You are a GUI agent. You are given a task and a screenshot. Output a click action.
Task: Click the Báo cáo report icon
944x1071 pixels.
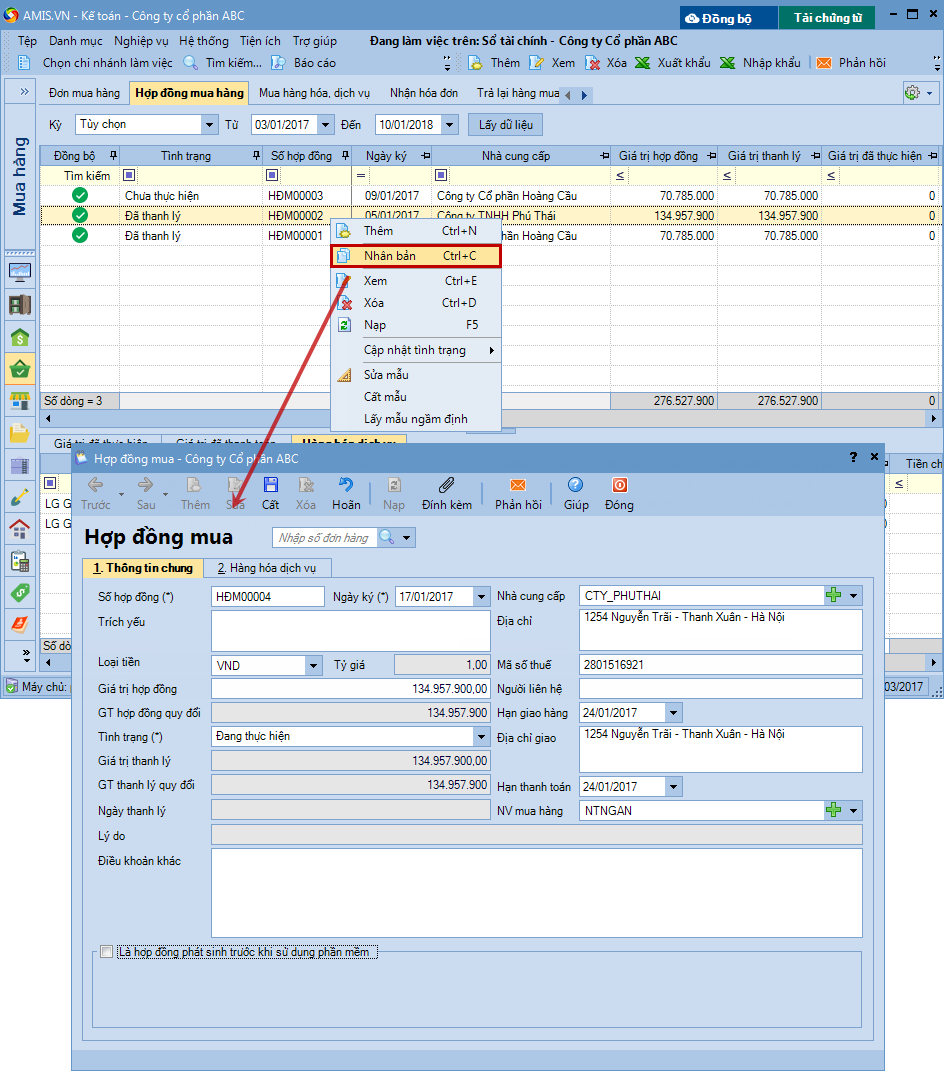point(279,63)
